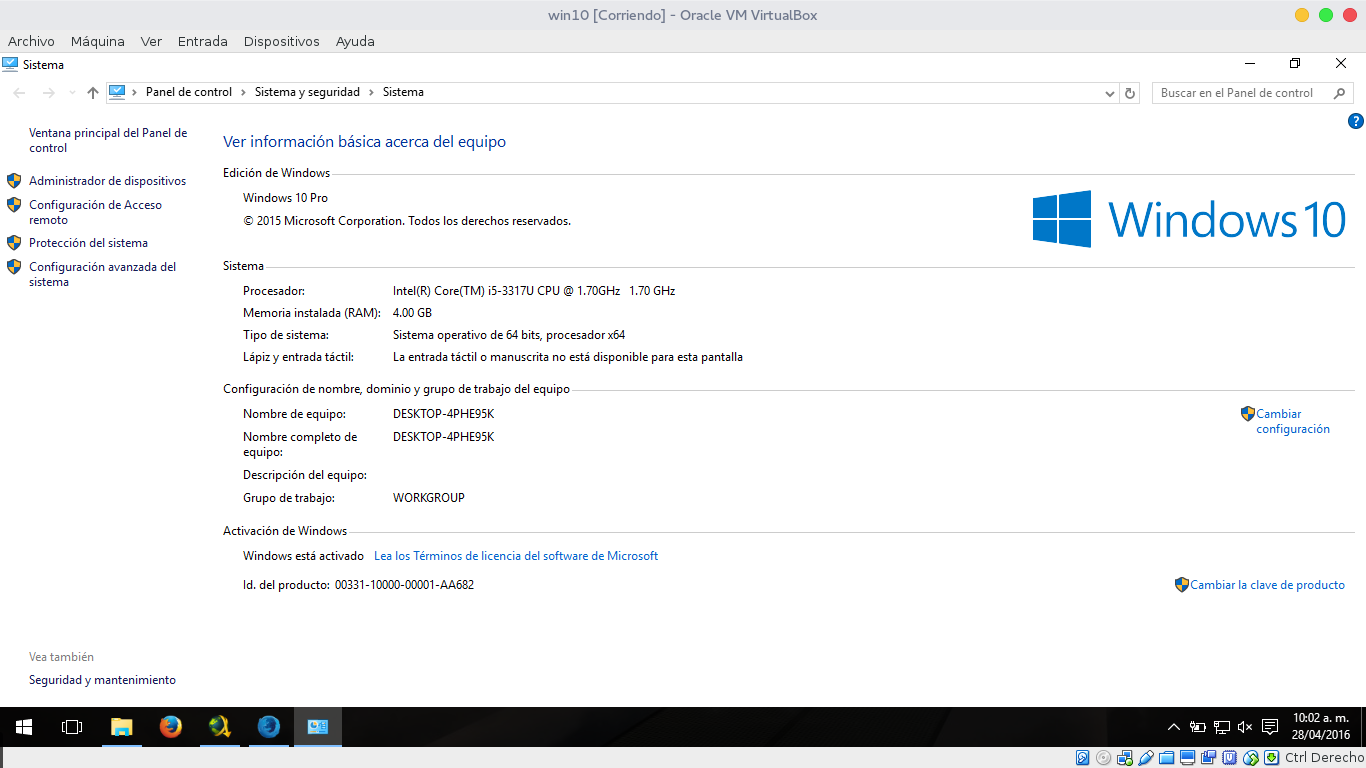Screen dimensions: 1366x768
Task: Go forward with the right arrow
Action: [x=48, y=92]
